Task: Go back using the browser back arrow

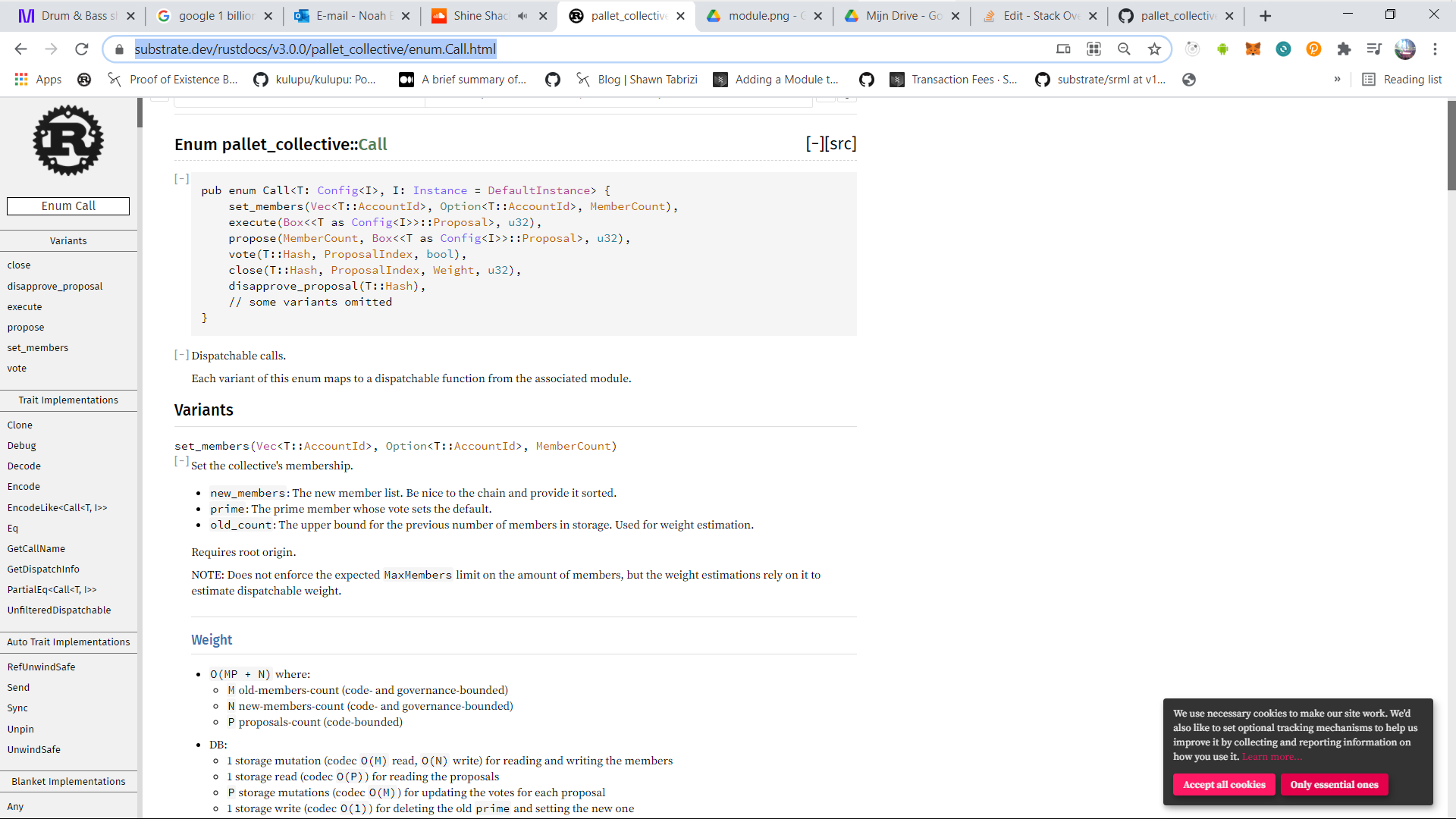Action: (x=20, y=49)
